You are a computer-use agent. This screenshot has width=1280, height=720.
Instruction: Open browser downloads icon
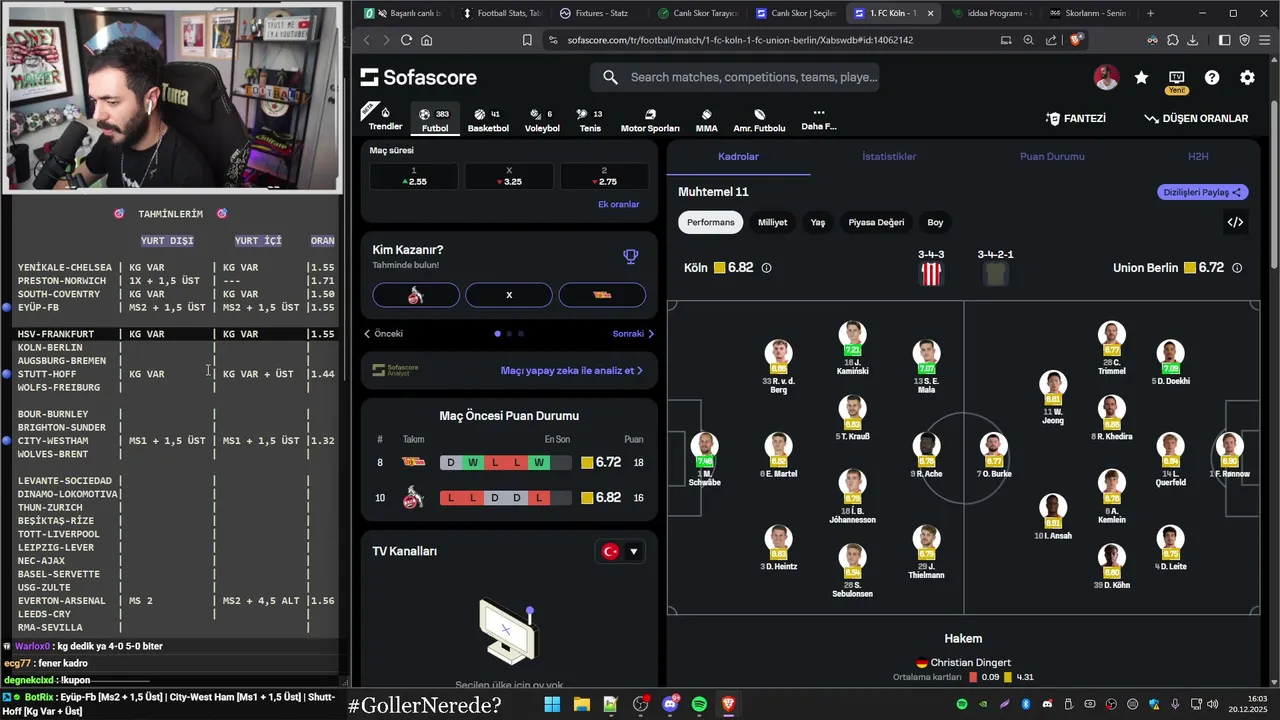point(1193,40)
